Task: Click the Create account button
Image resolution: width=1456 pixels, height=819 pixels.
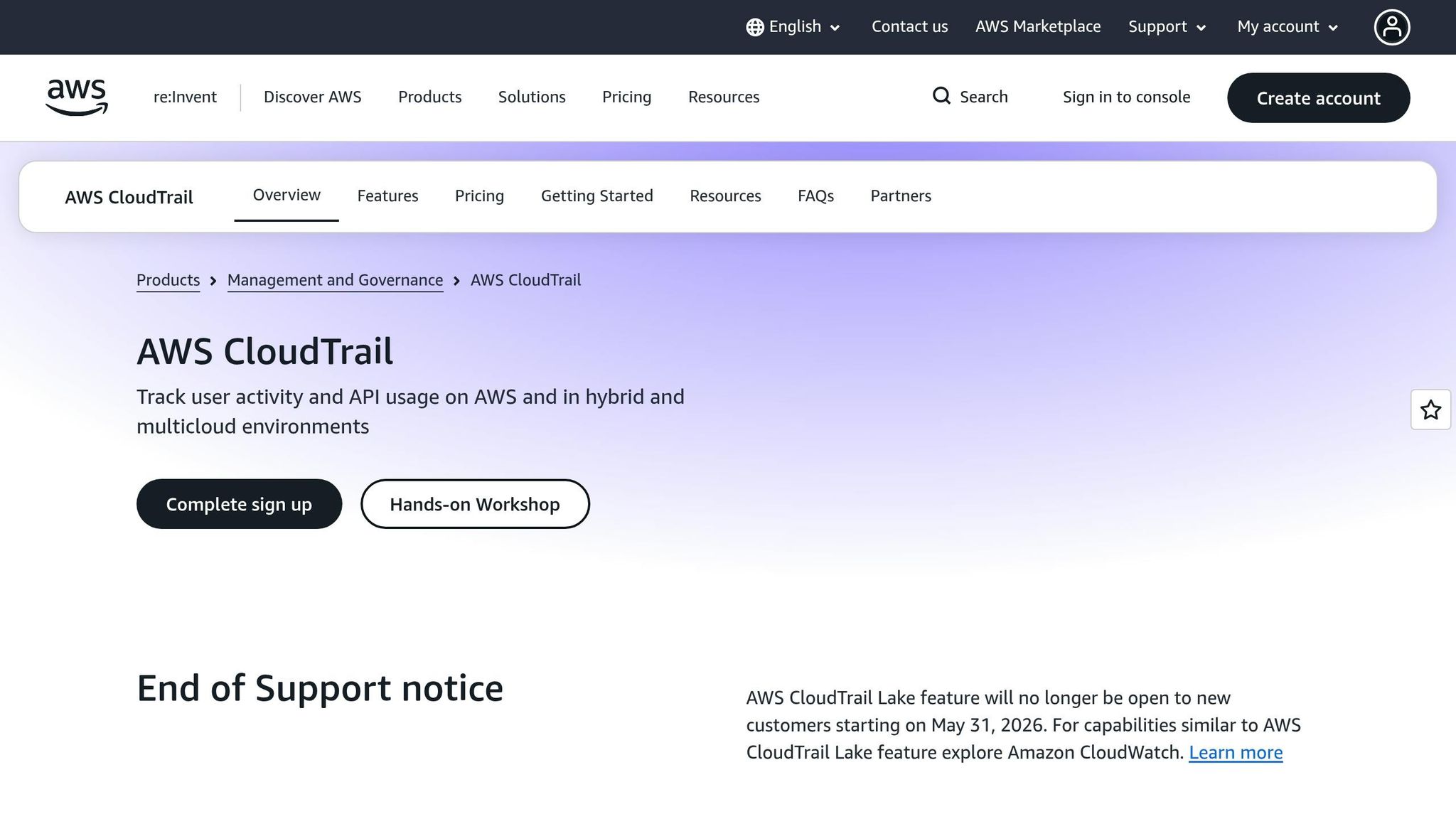Action: 1318,98
